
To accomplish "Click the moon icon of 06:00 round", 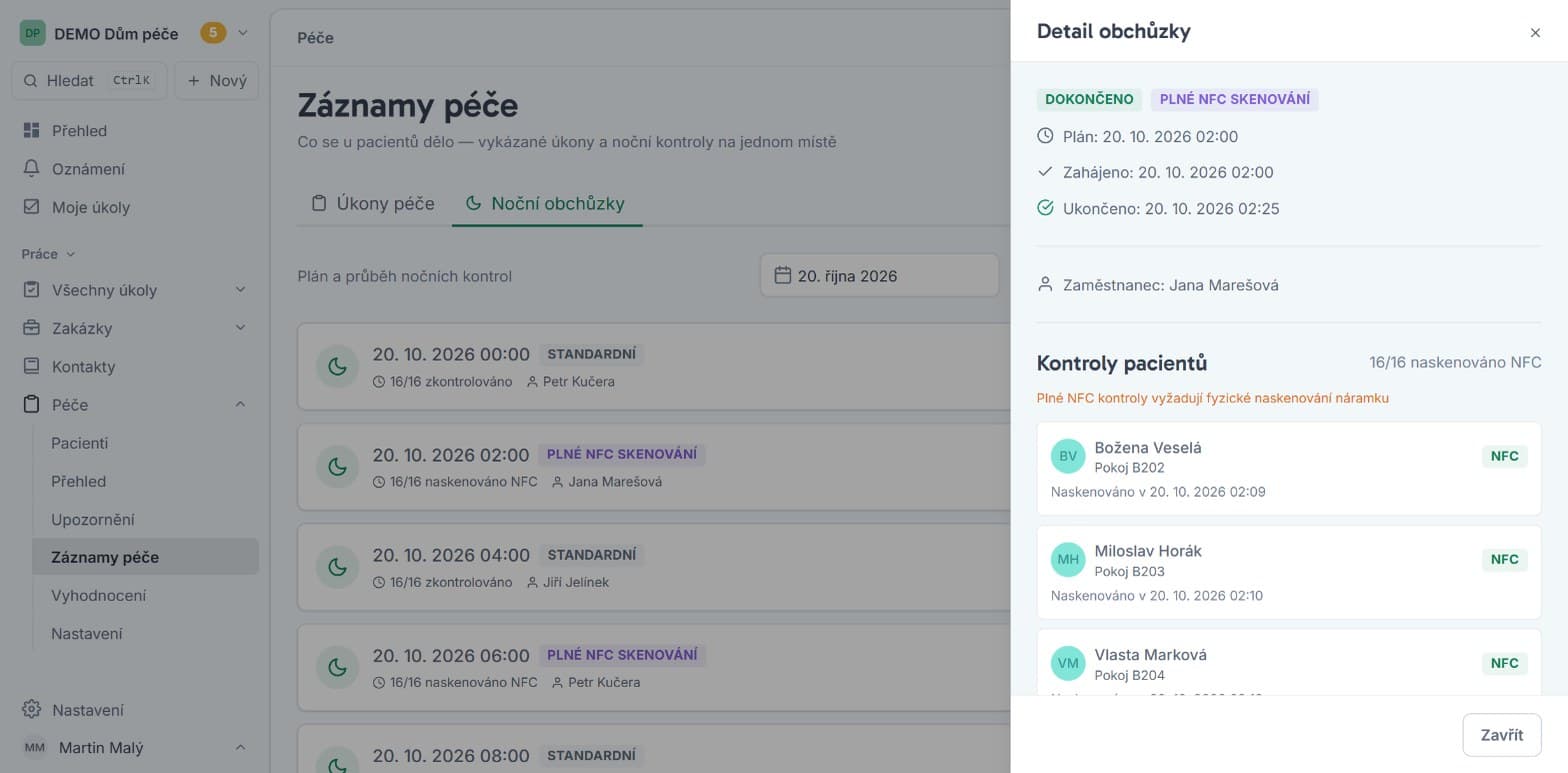I will tap(338, 667).
